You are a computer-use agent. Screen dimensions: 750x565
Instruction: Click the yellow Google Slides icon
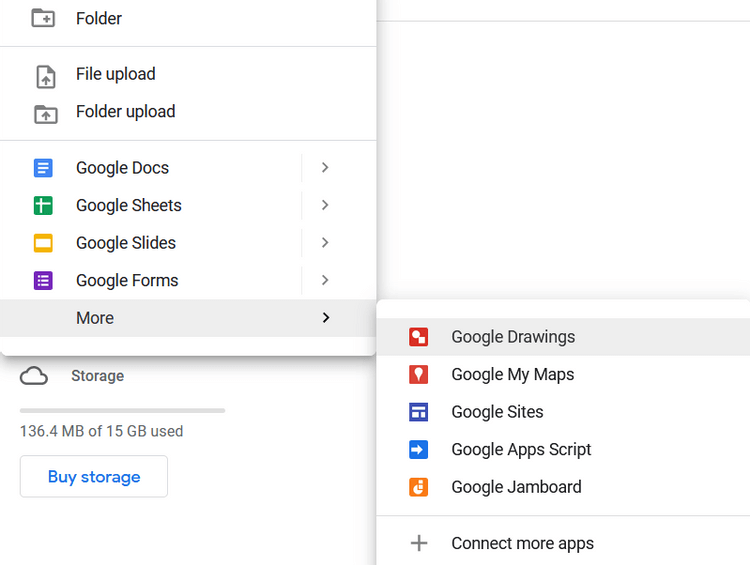tap(43, 243)
